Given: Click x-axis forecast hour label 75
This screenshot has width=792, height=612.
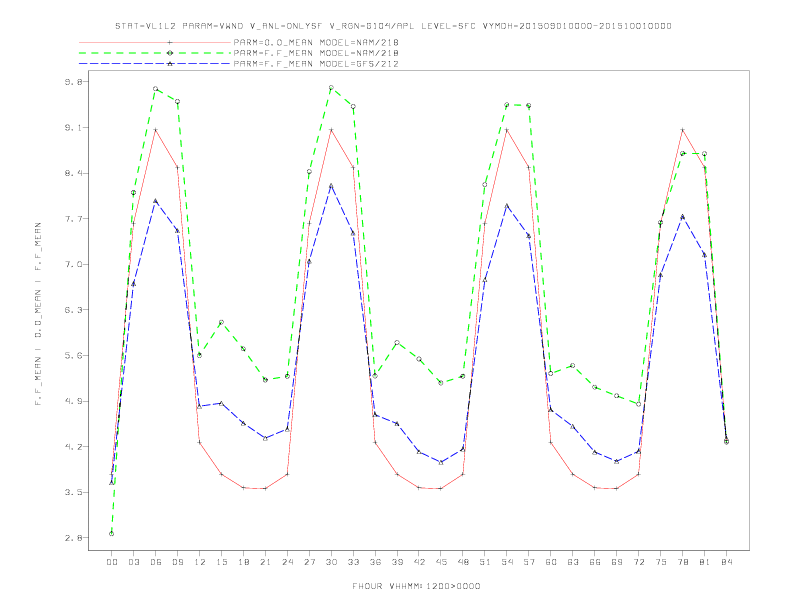Looking at the screenshot, I should [661, 562].
